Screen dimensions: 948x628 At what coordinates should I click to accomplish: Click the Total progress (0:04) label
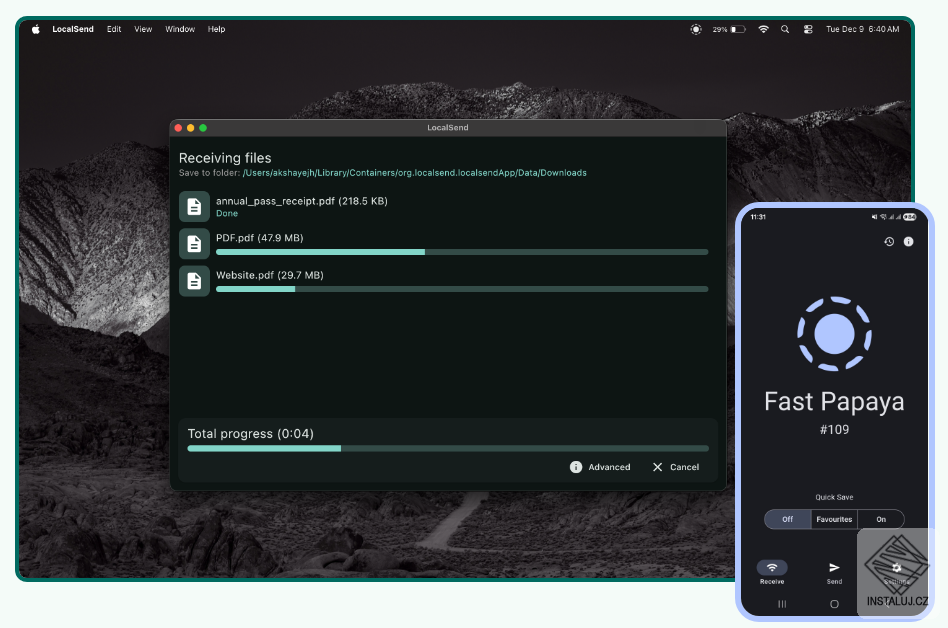pos(250,433)
